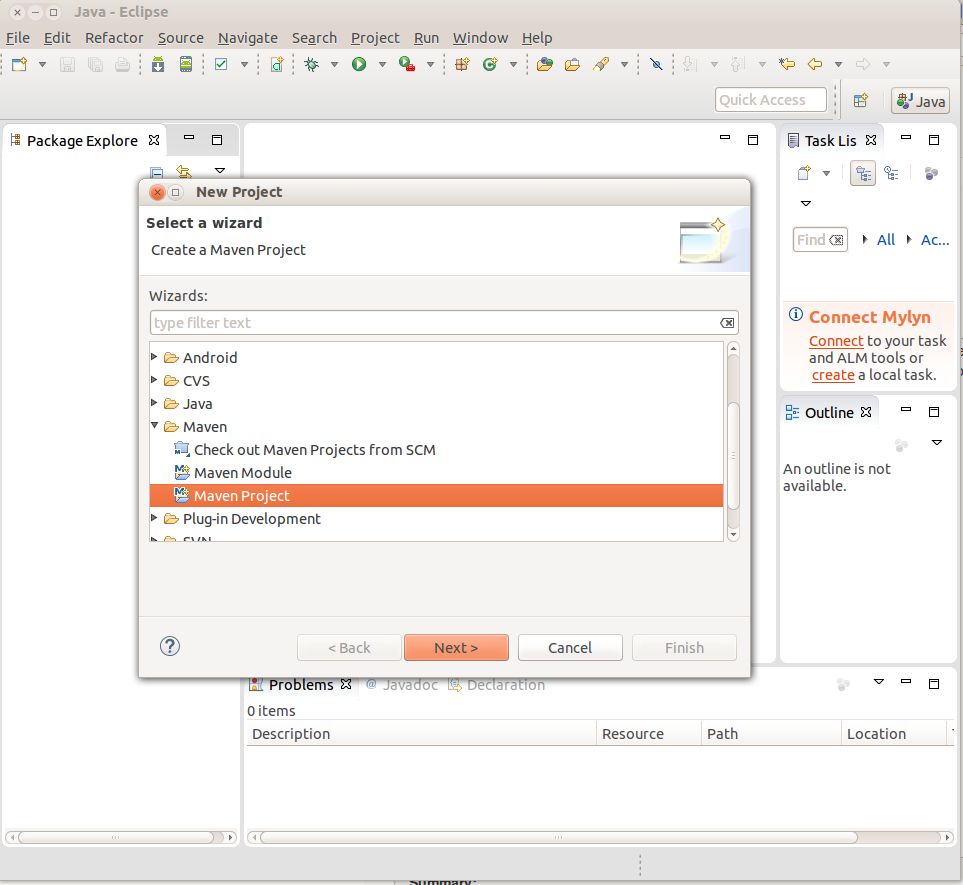Expand the Android wizard folder
This screenshot has height=885, width=963.
(154, 357)
